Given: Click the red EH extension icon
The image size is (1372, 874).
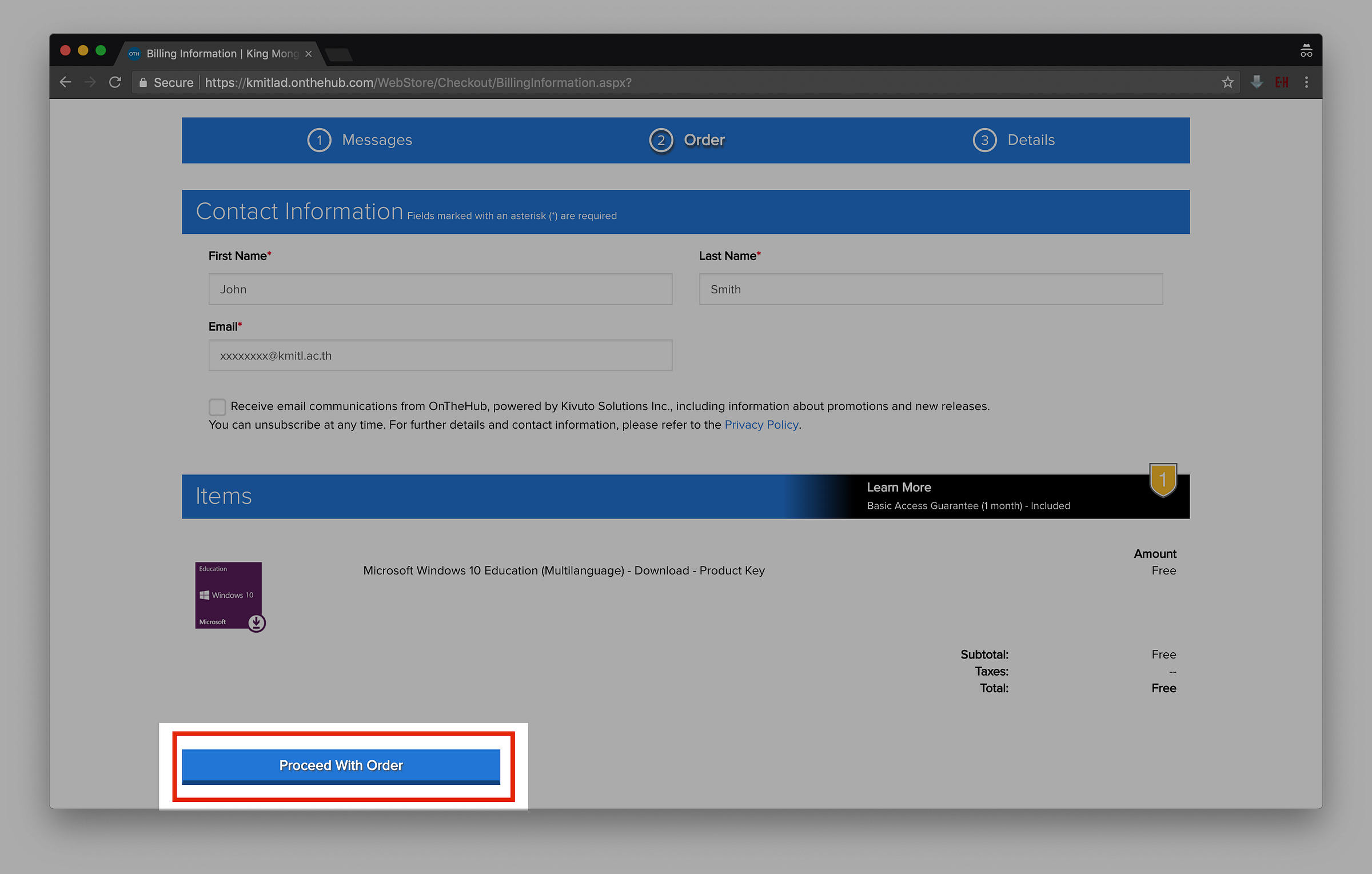Looking at the screenshot, I should [x=1281, y=82].
